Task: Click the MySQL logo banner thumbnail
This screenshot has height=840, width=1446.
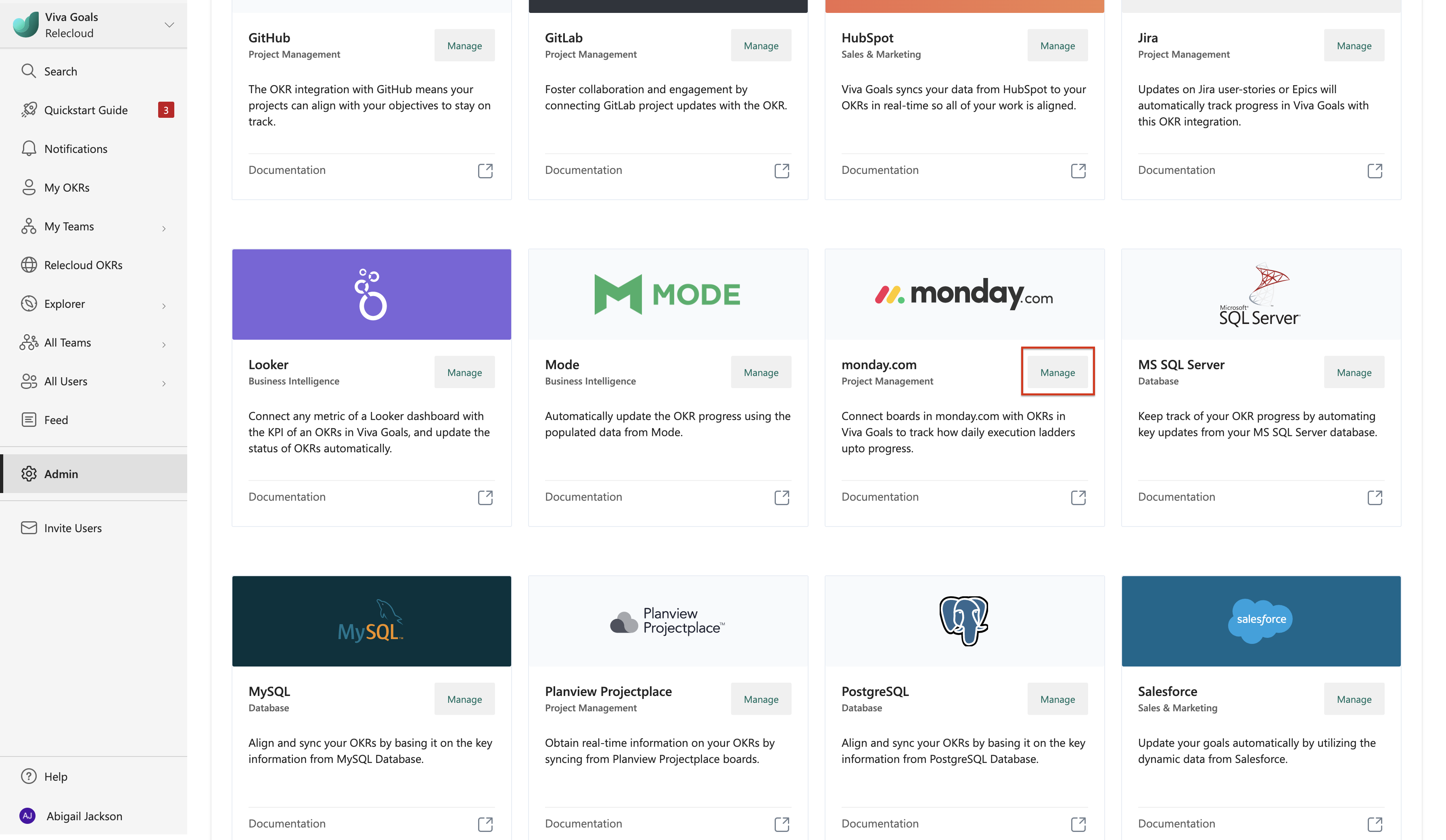Action: point(371,621)
